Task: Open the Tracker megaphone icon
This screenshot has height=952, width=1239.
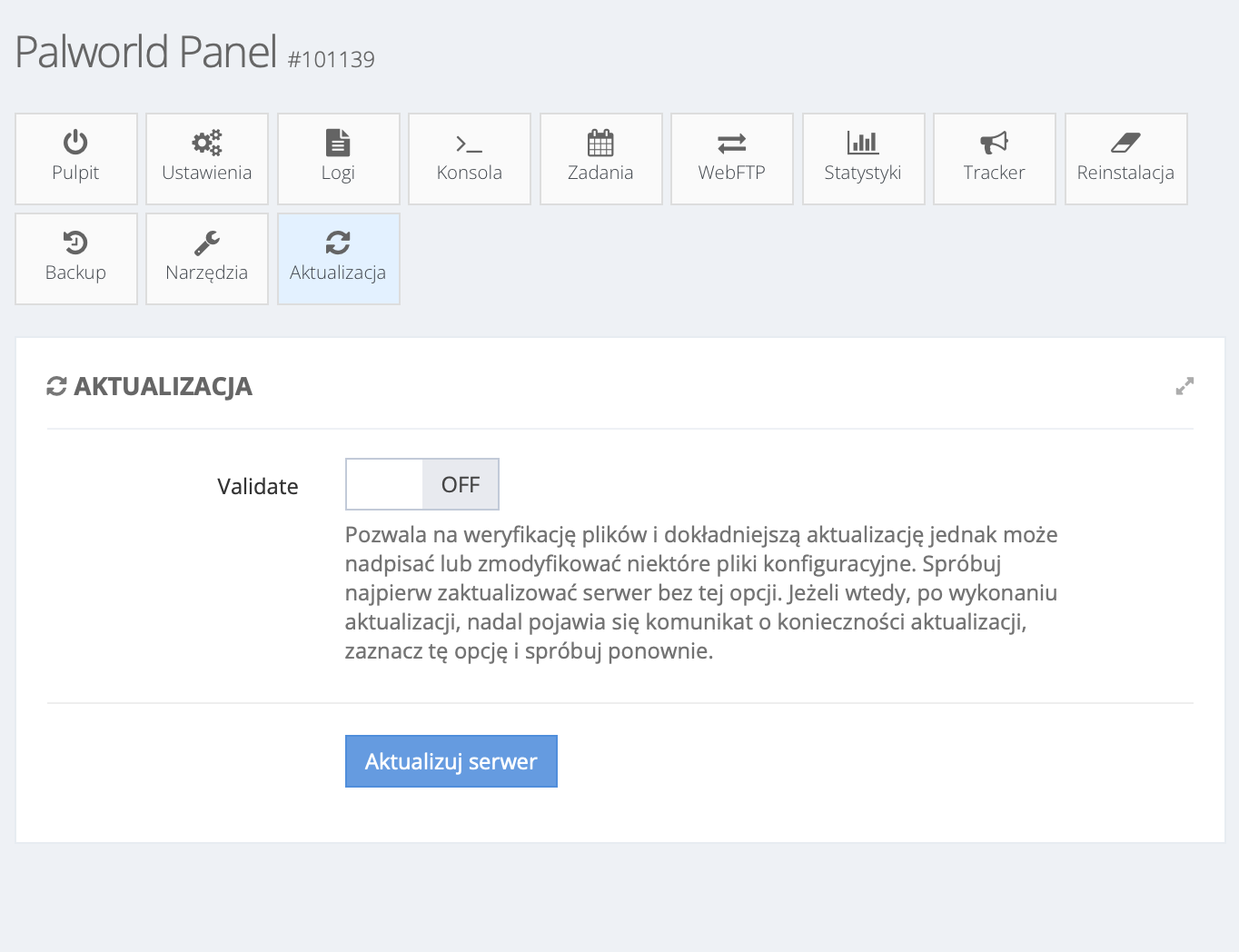Action: click(x=994, y=143)
